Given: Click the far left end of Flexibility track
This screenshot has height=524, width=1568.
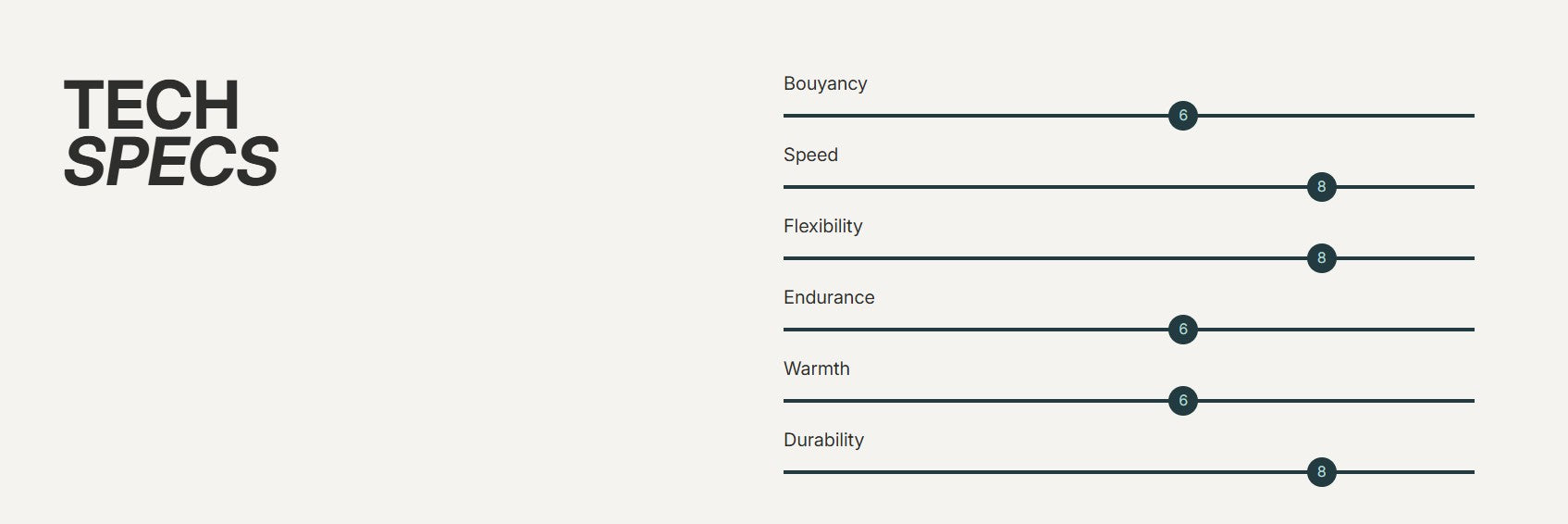Looking at the screenshot, I should [x=786, y=258].
